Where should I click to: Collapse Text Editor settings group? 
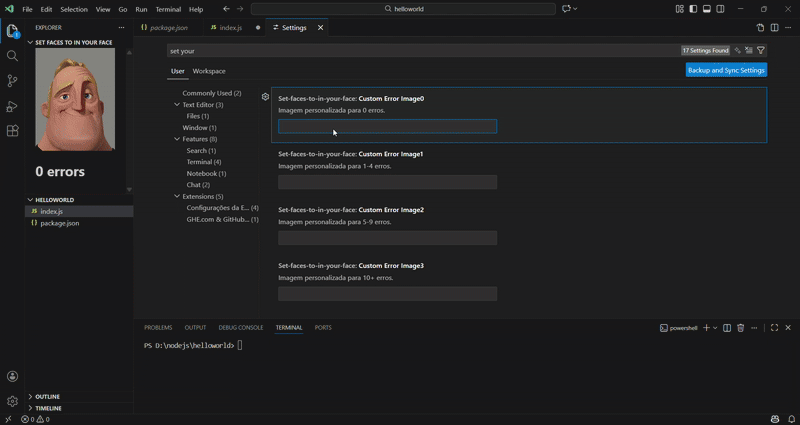(x=177, y=105)
